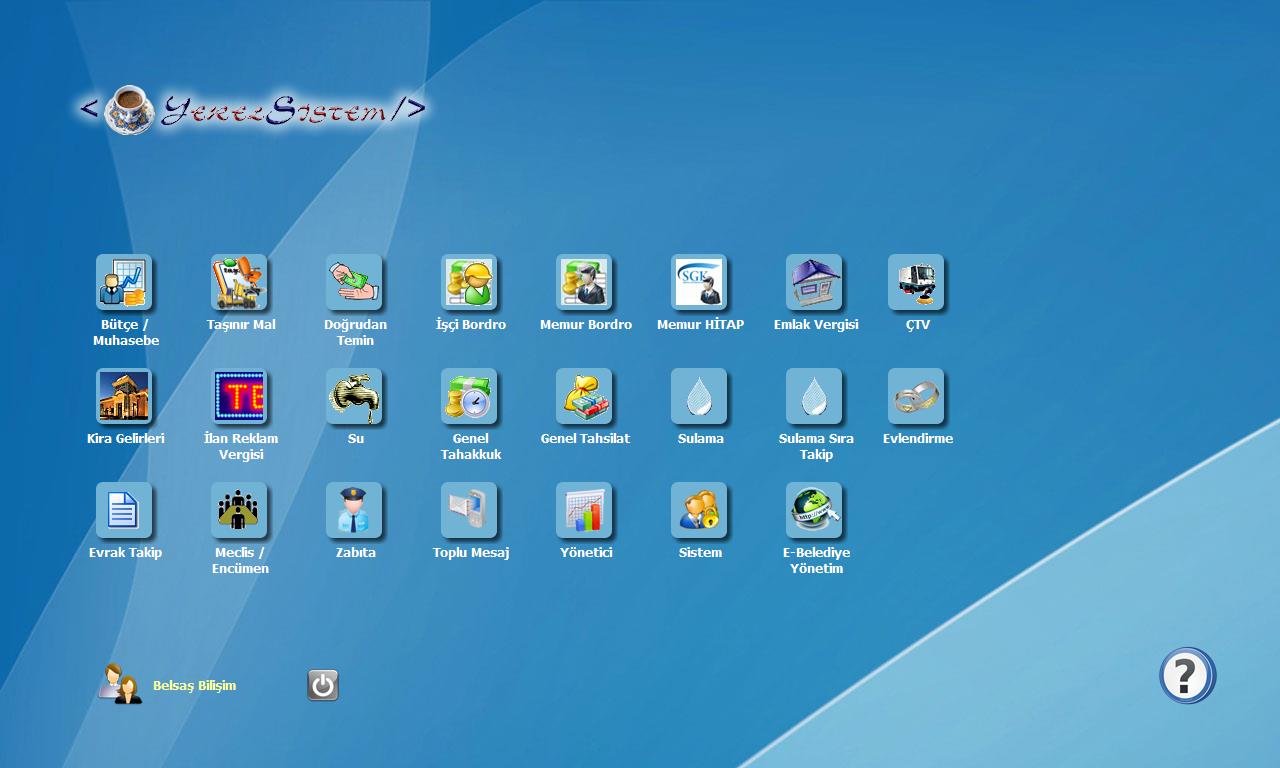Launch the Yönetici chart icon
The height and width of the screenshot is (768, 1280).
click(584, 510)
